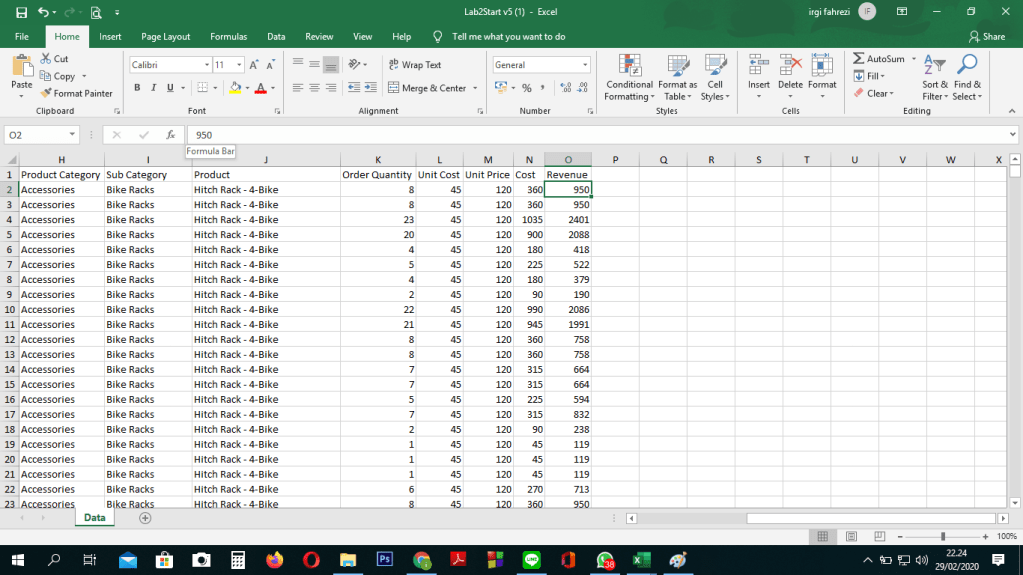The image size is (1023, 575).
Task: Toggle Bold formatting
Action: [x=154, y=88]
